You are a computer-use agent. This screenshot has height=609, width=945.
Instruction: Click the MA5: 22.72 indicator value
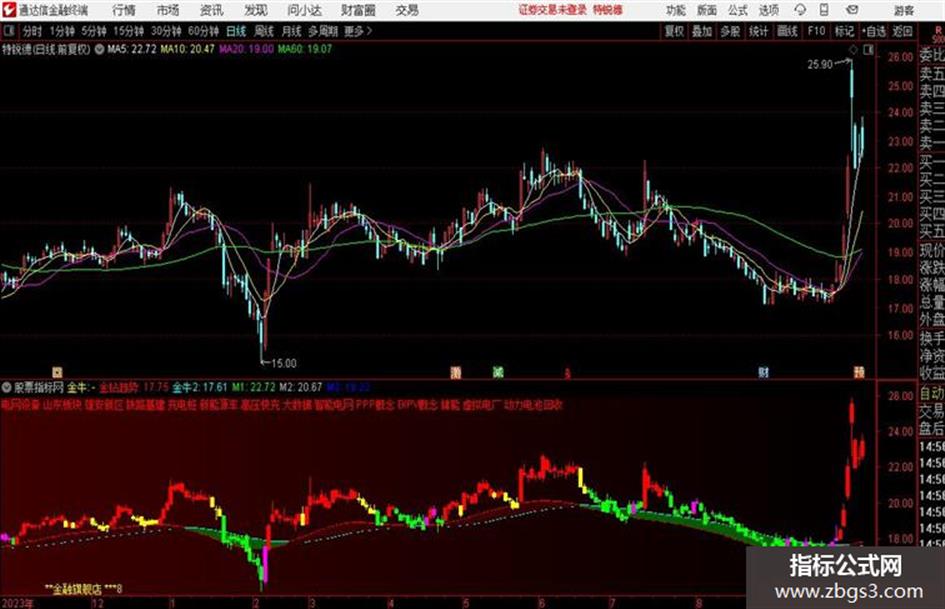point(132,49)
